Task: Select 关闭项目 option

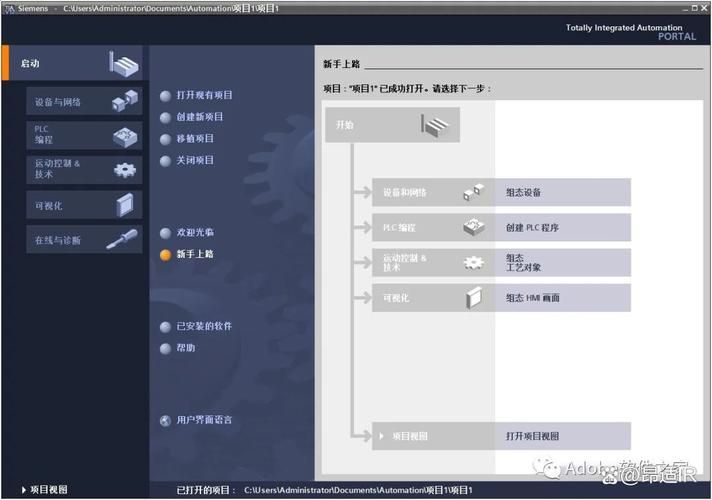Action: (187, 161)
